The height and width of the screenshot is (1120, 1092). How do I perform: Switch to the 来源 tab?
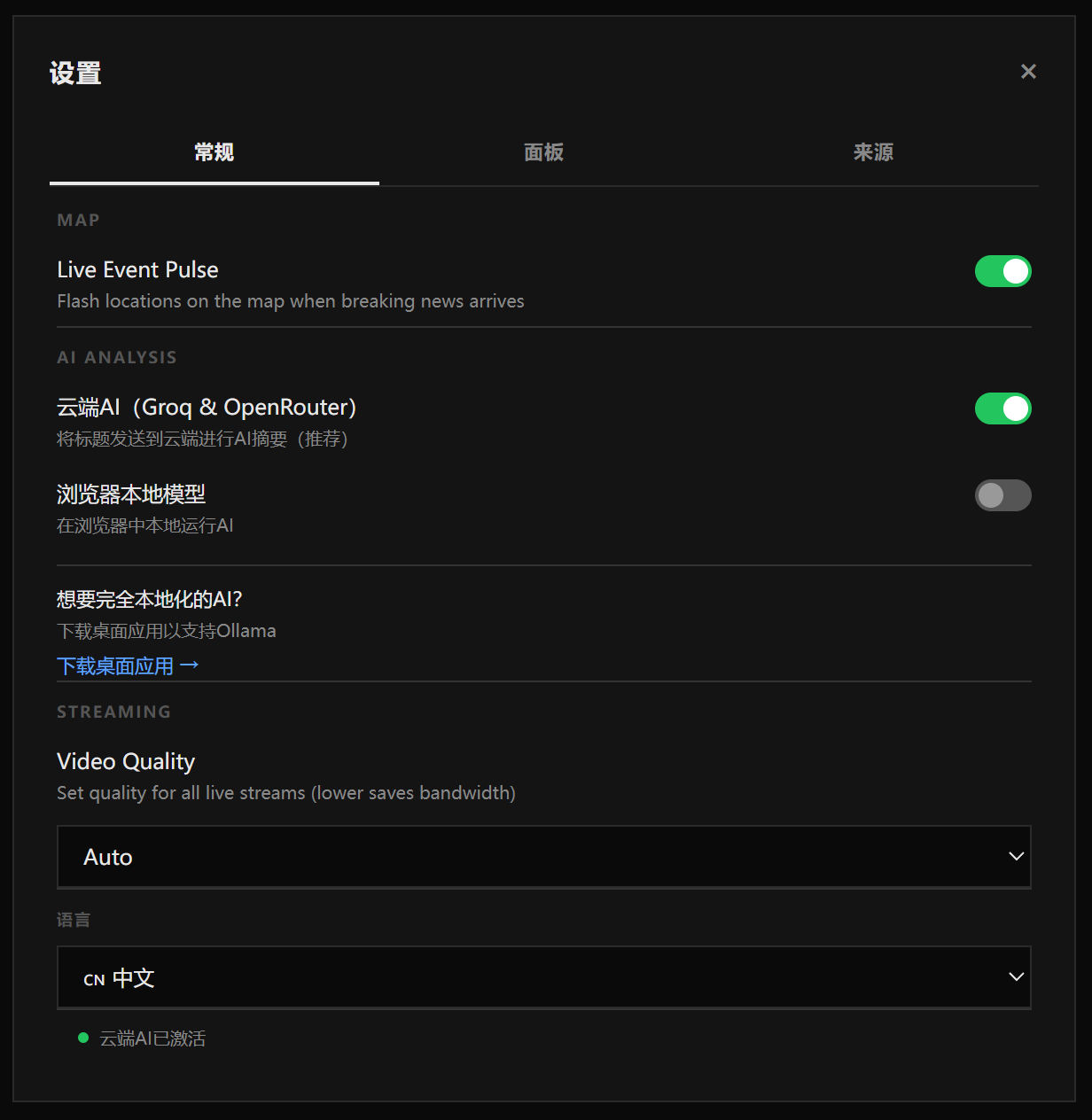[x=872, y=152]
